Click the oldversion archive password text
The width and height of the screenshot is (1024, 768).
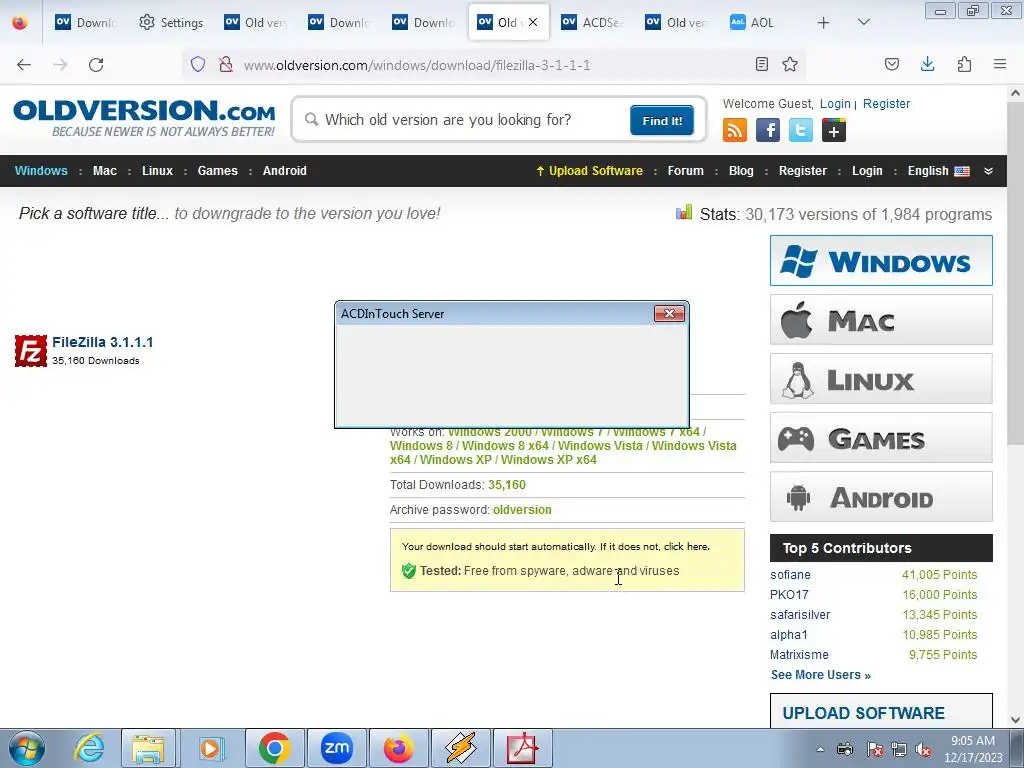coord(522,510)
